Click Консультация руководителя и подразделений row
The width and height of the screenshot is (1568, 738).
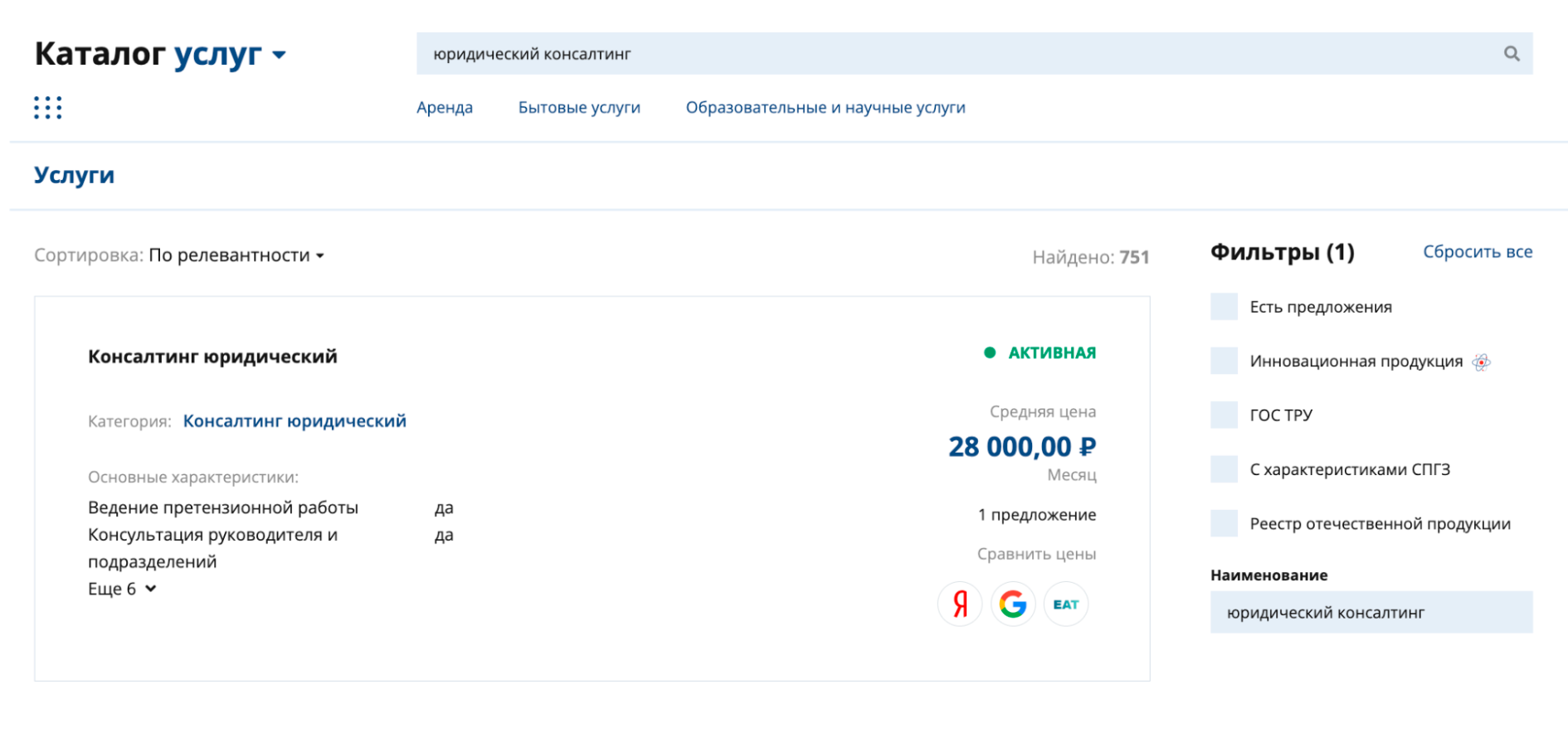(x=270, y=548)
